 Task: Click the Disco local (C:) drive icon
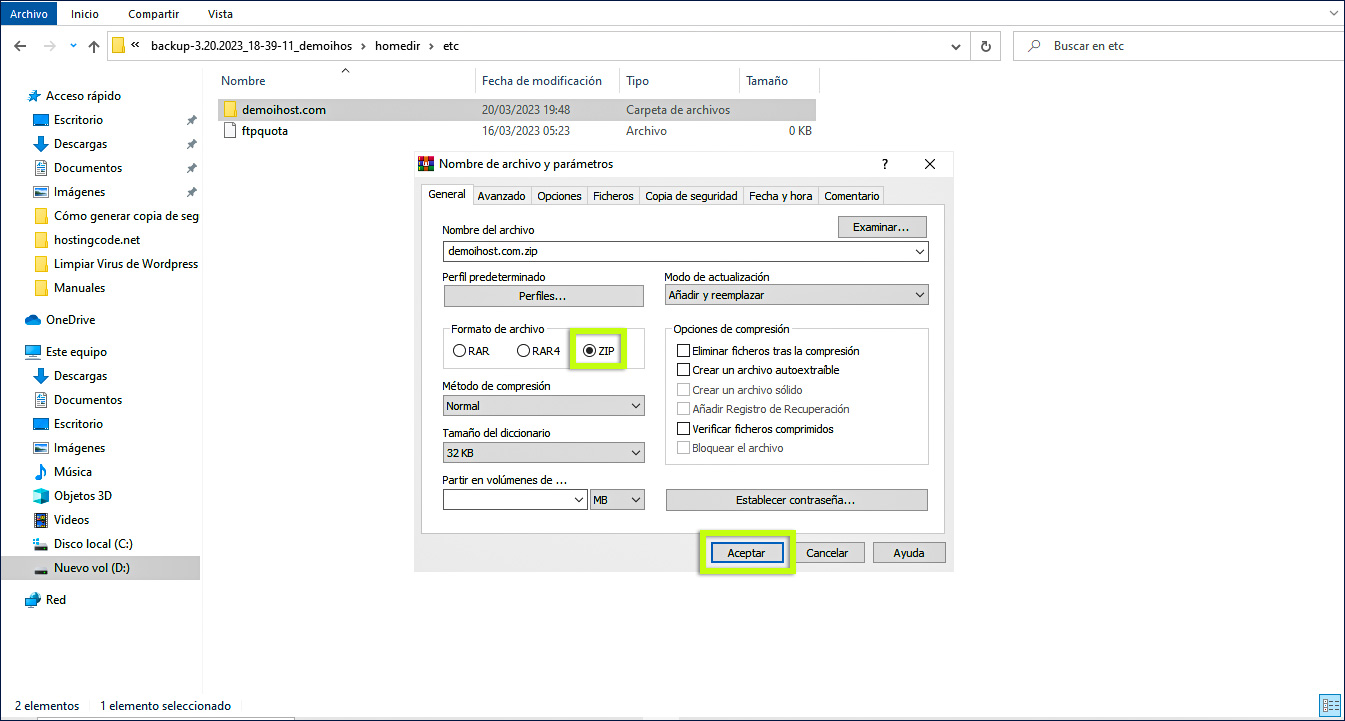[41, 544]
